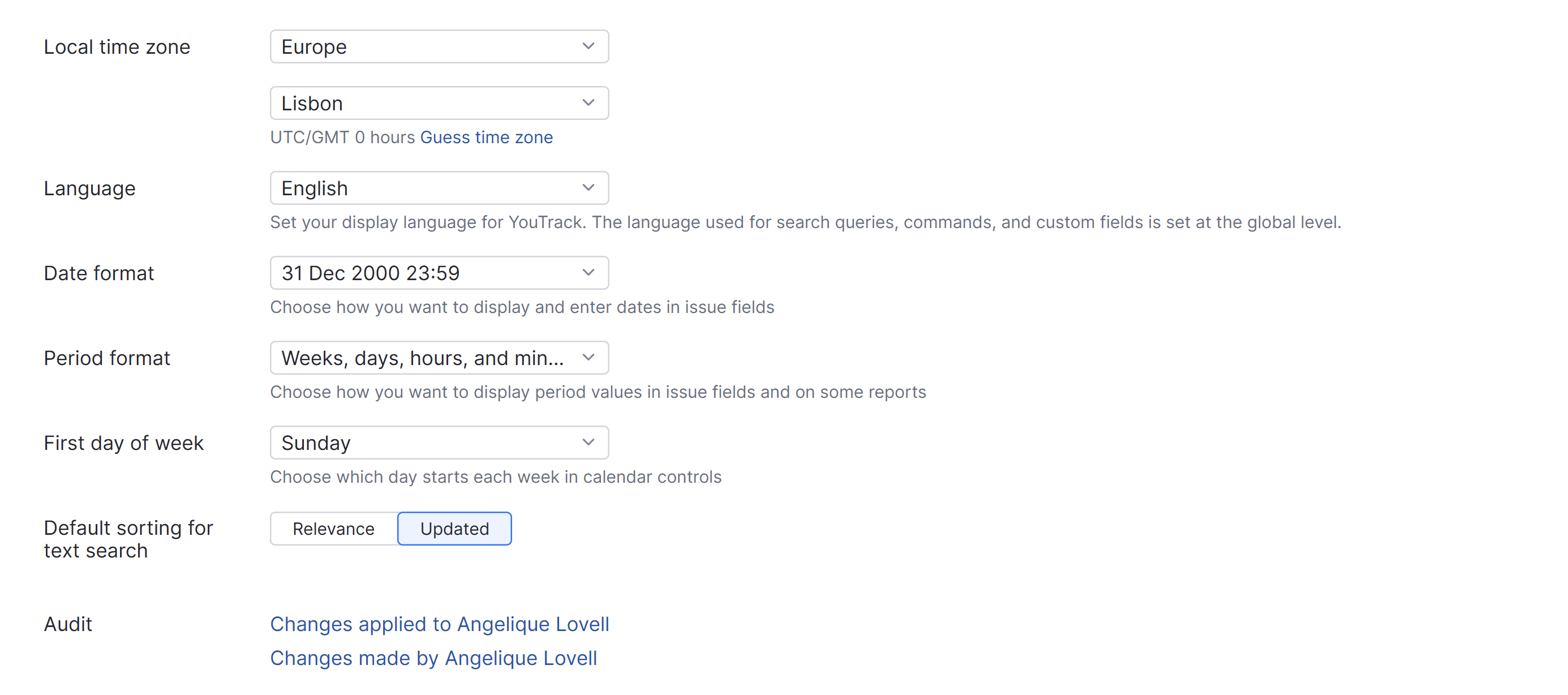Open the city selector showing Lisbon
This screenshot has width=1568, height=695.
click(439, 103)
